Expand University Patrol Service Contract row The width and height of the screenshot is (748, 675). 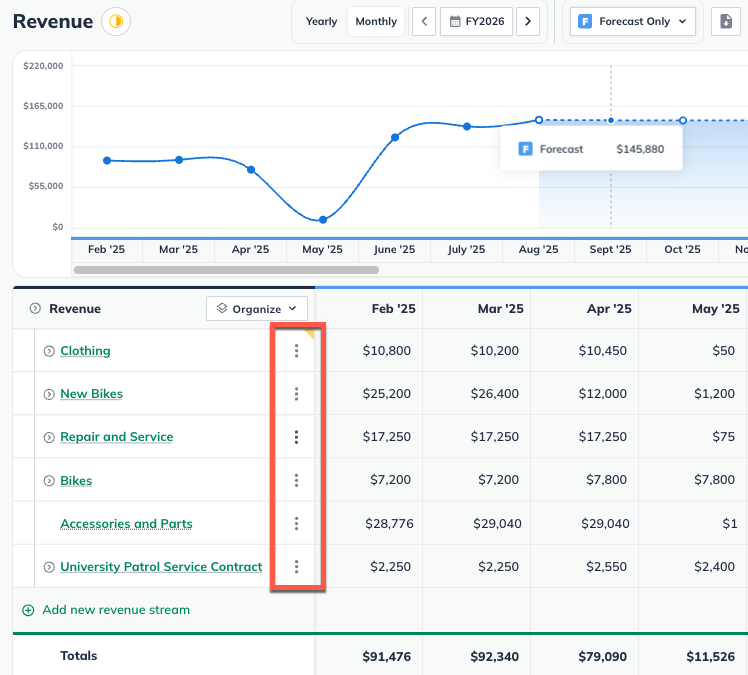point(49,567)
